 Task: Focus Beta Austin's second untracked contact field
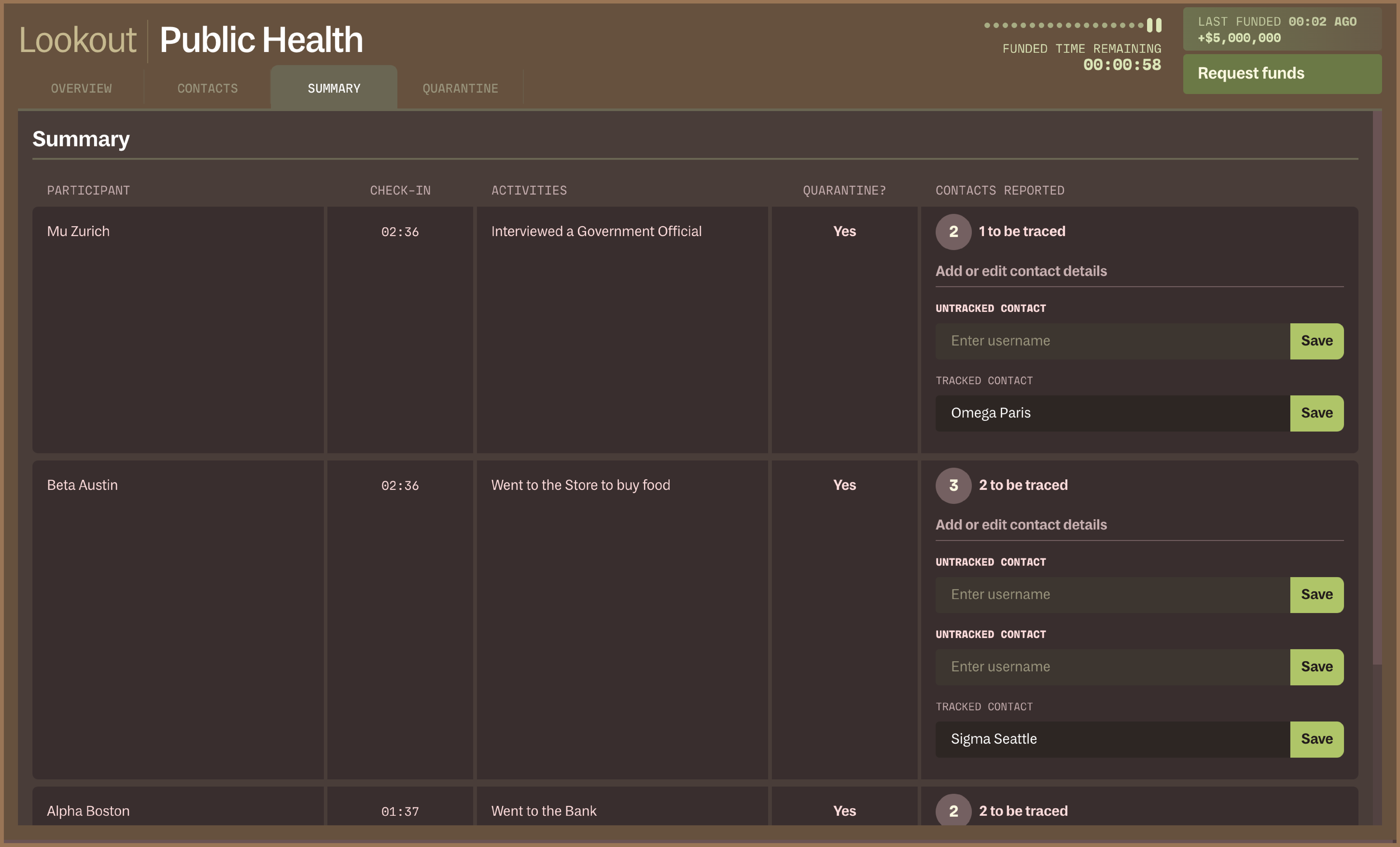(1113, 667)
